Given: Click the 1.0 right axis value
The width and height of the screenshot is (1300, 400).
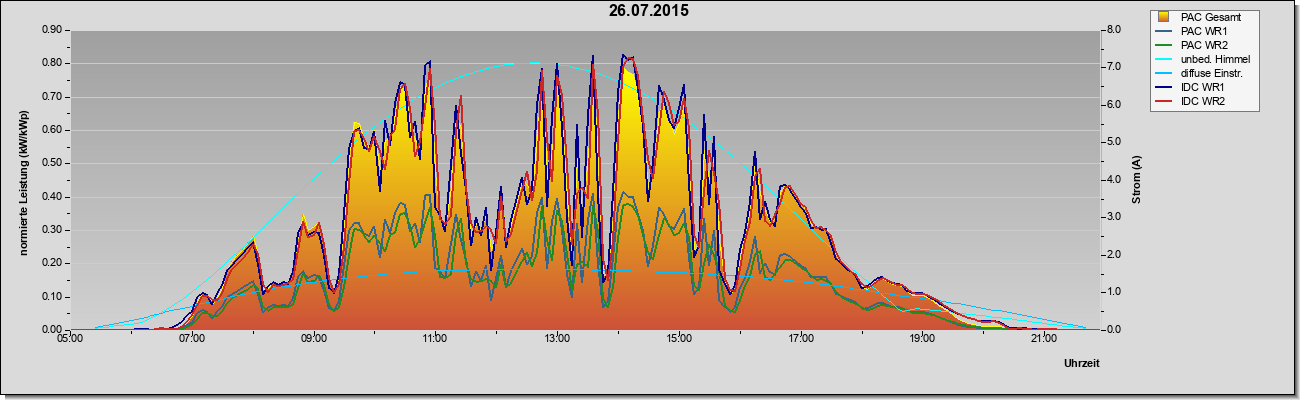Looking at the screenshot, I should click(1113, 292).
